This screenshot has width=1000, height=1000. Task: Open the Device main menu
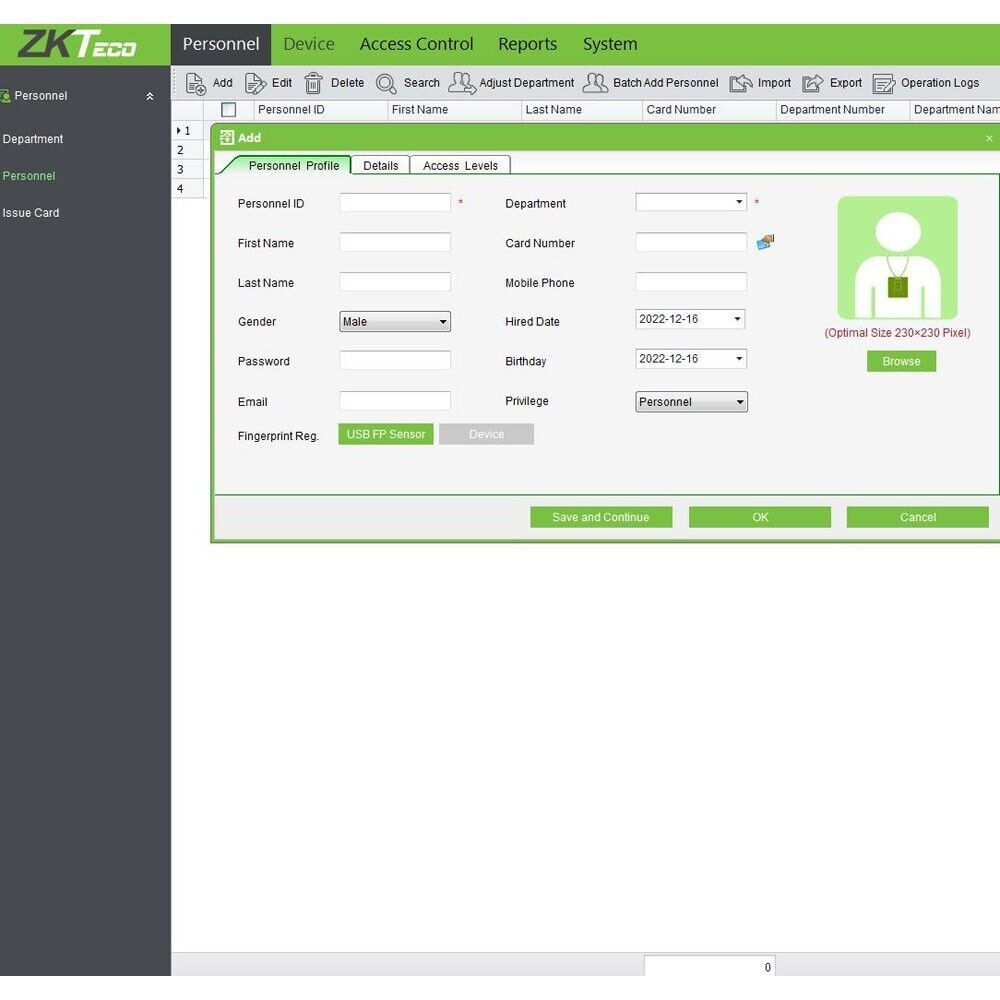pyautogui.click(x=309, y=44)
